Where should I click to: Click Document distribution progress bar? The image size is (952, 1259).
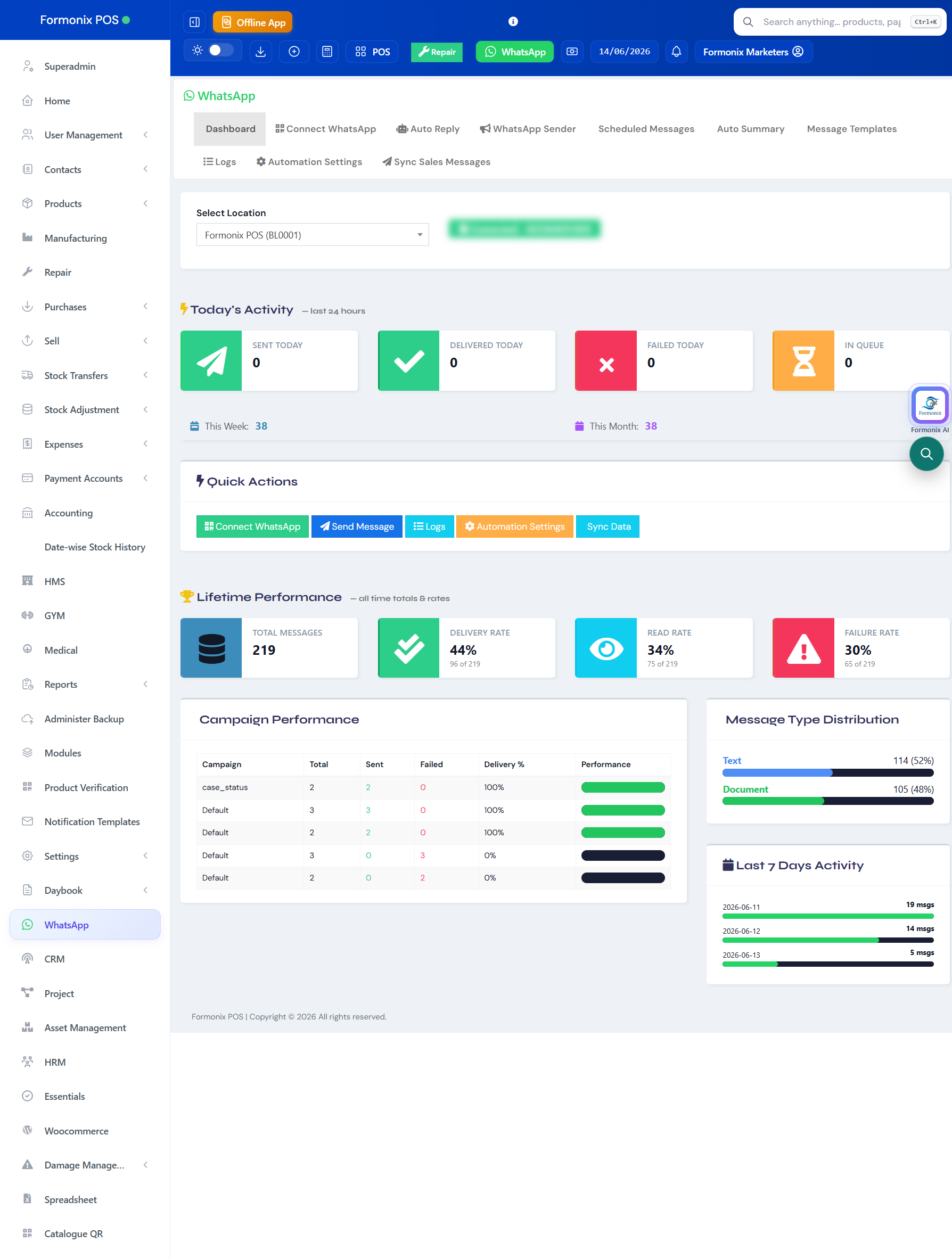pos(828,801)
